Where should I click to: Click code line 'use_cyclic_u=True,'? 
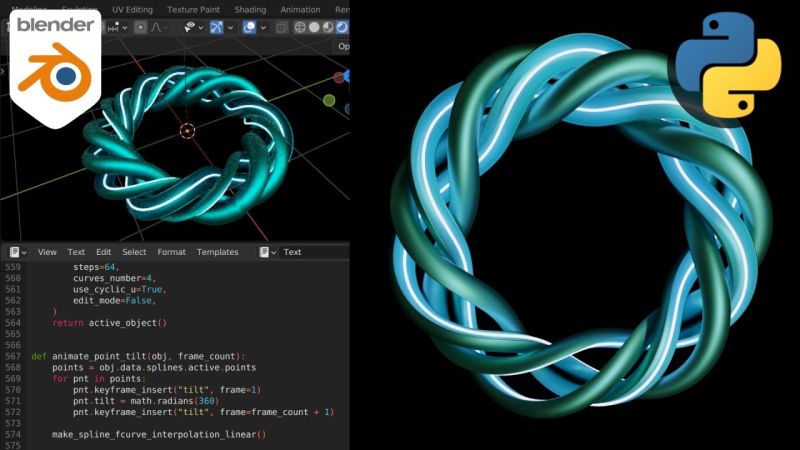(120, 289)
